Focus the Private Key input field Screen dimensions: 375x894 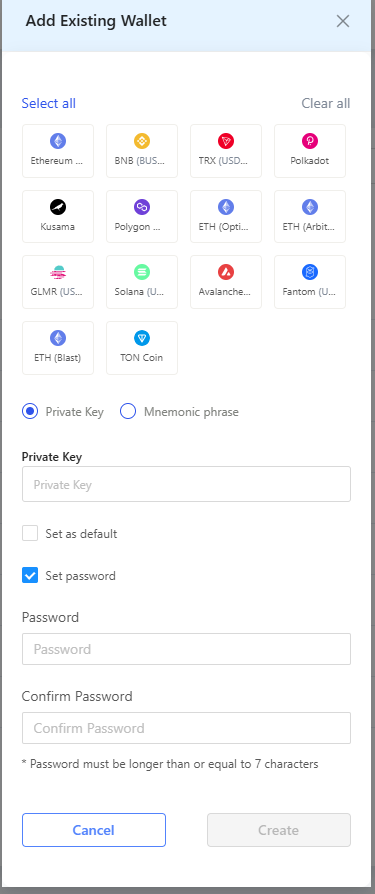coord(186,485)
